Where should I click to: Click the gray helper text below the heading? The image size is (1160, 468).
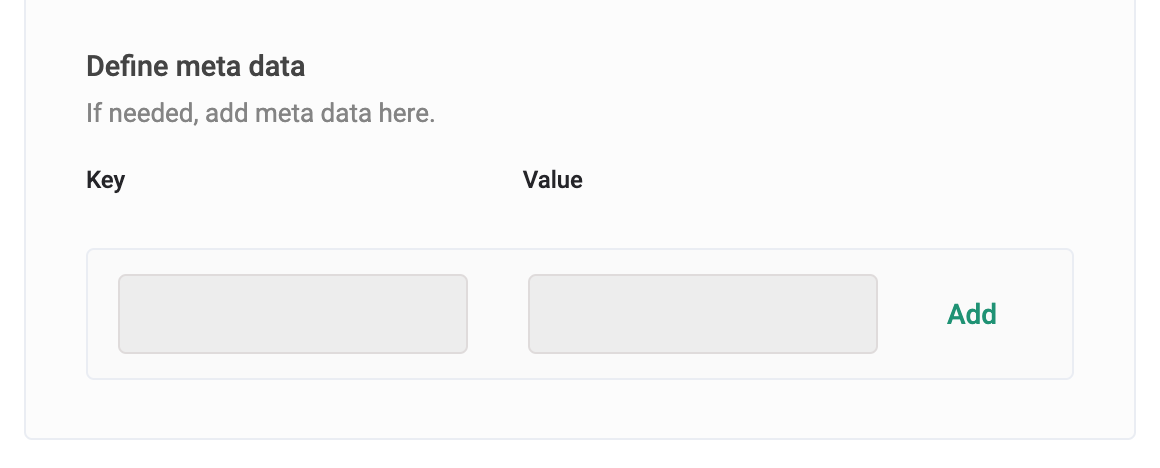[x=260, y=113]
